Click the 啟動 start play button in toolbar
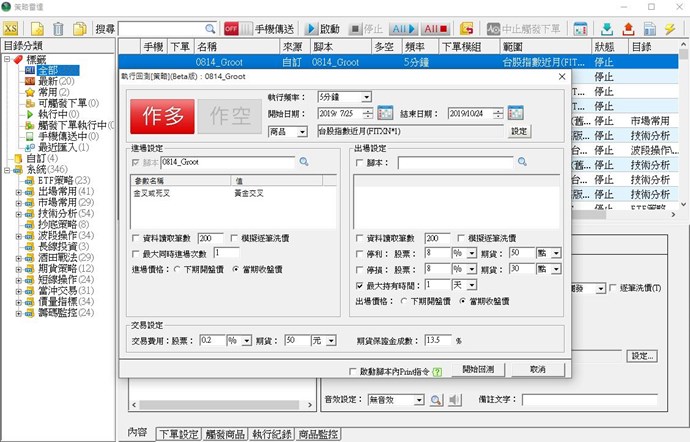 pyautogui.click(x=322, y=30)
